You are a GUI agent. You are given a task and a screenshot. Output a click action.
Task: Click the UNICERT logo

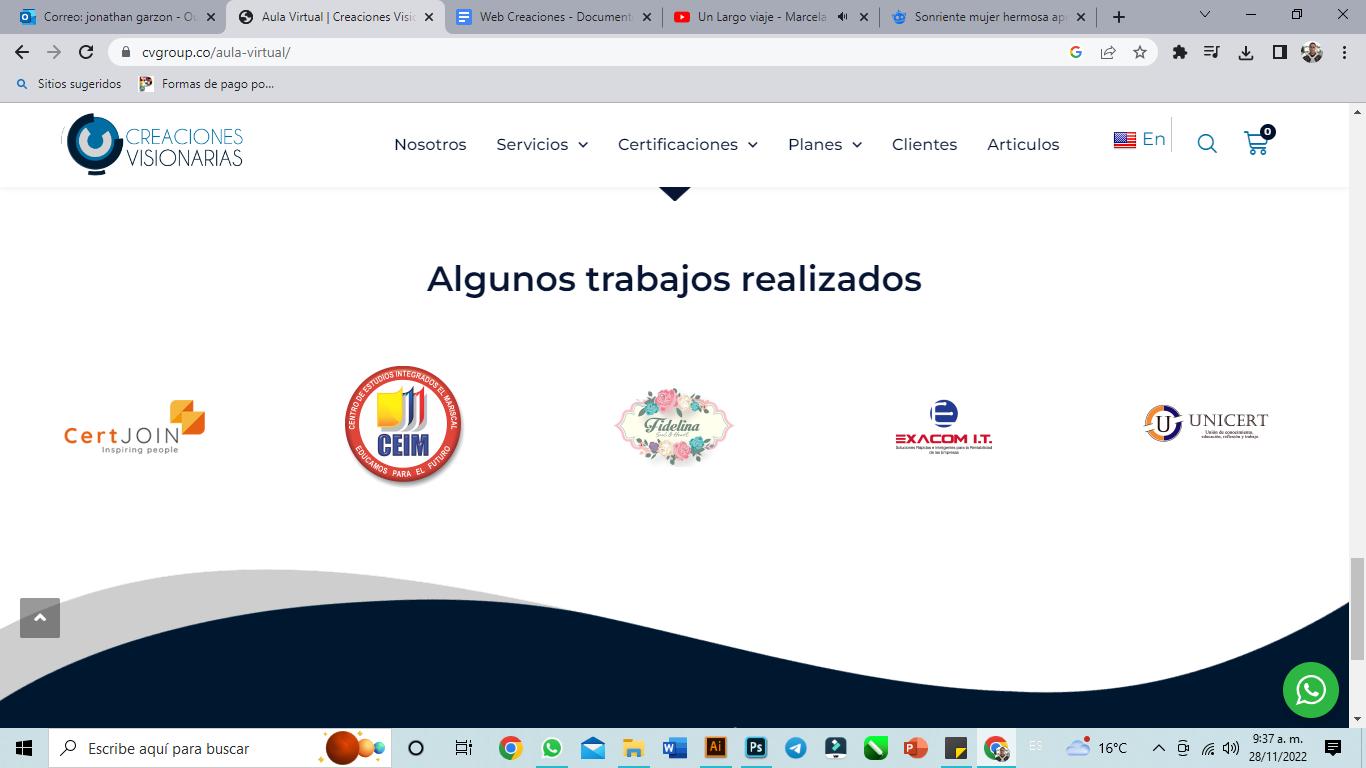coord(1206,423)
